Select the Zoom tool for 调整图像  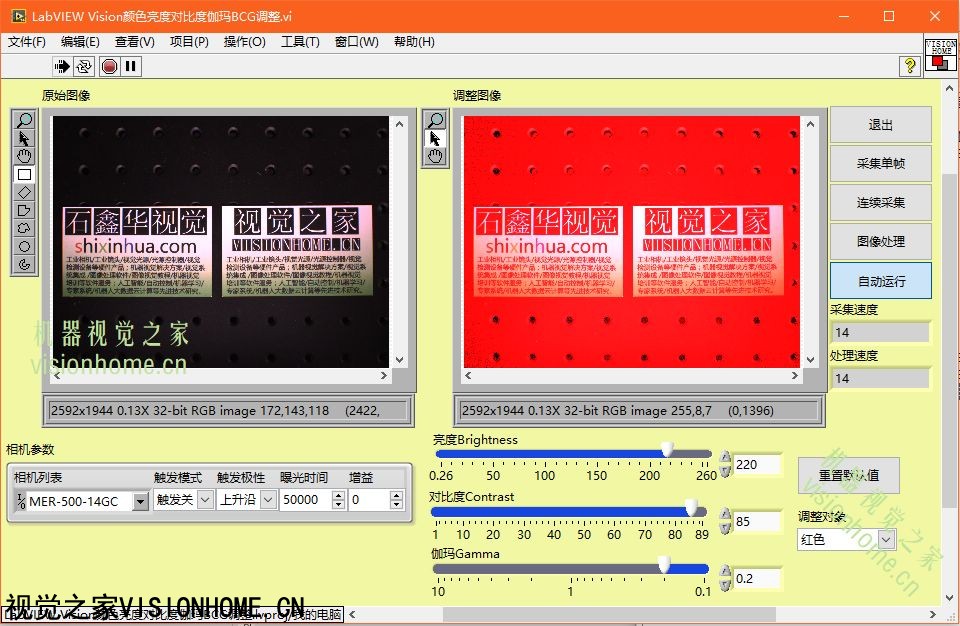tap(435, 120)
